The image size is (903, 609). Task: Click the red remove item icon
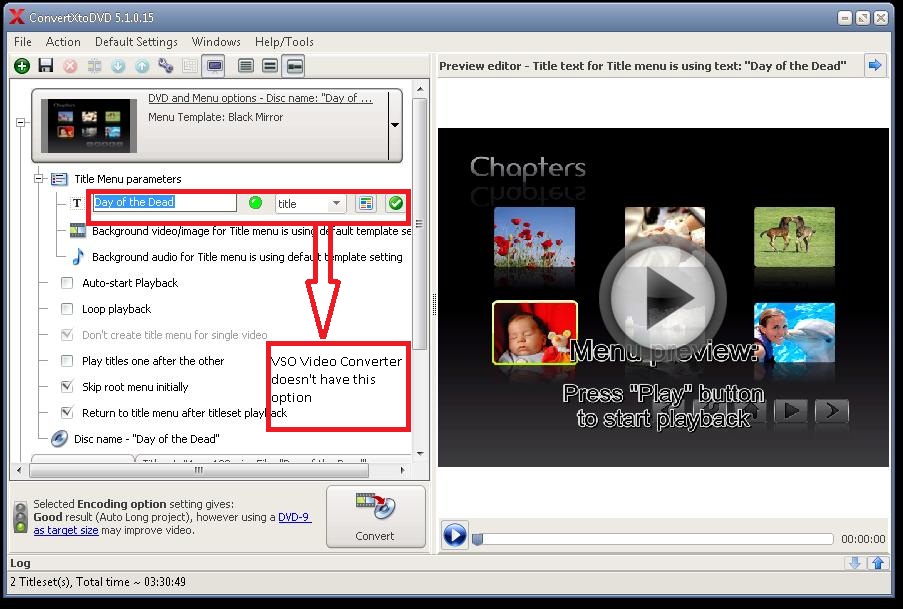[70, 66]
